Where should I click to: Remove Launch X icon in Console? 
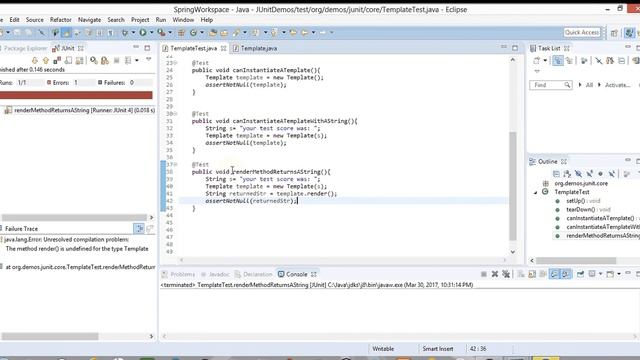[x=495, y=274]
